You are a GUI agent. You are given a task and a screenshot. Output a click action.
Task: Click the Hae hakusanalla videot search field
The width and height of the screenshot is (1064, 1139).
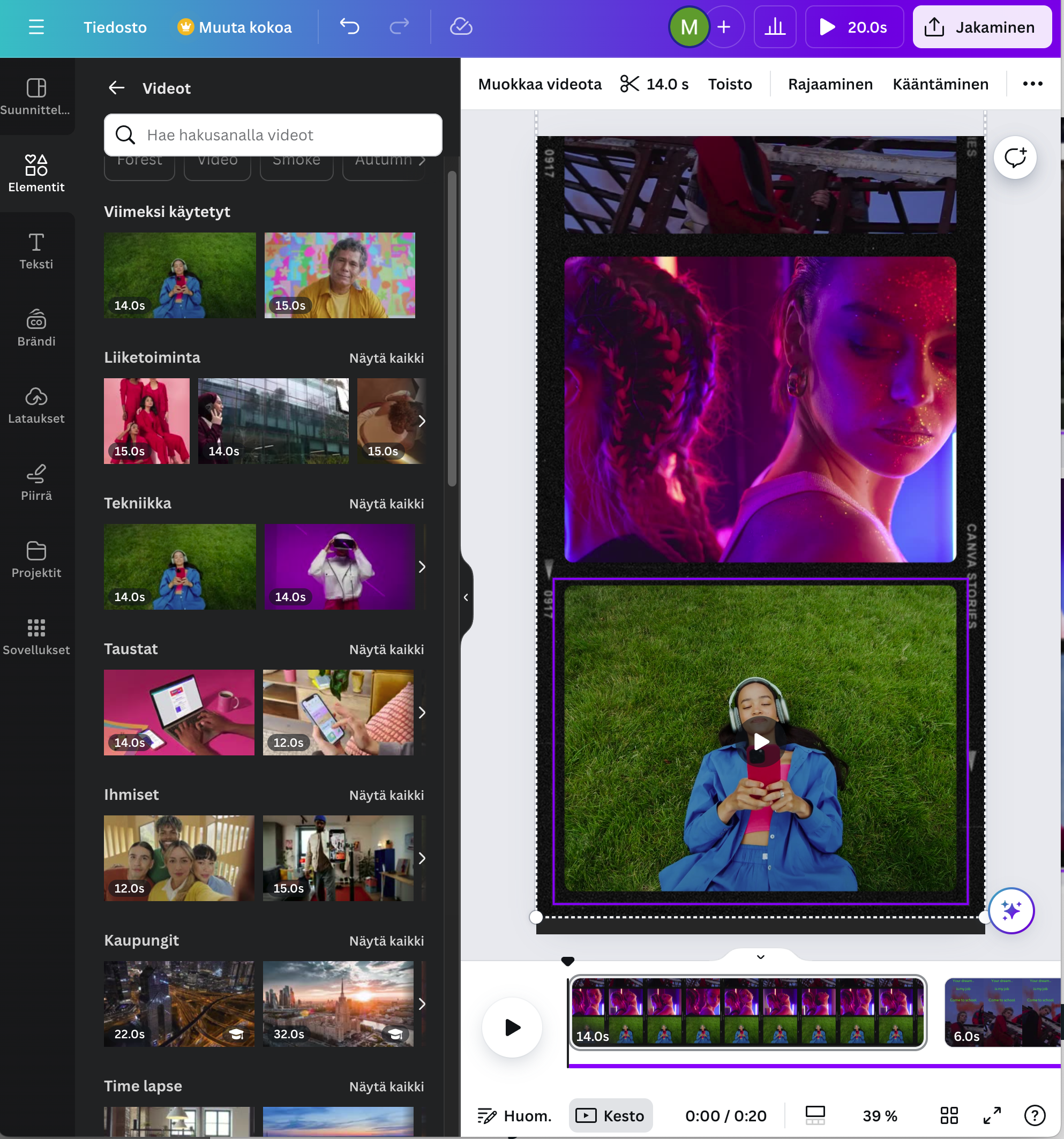click(273, 135)
